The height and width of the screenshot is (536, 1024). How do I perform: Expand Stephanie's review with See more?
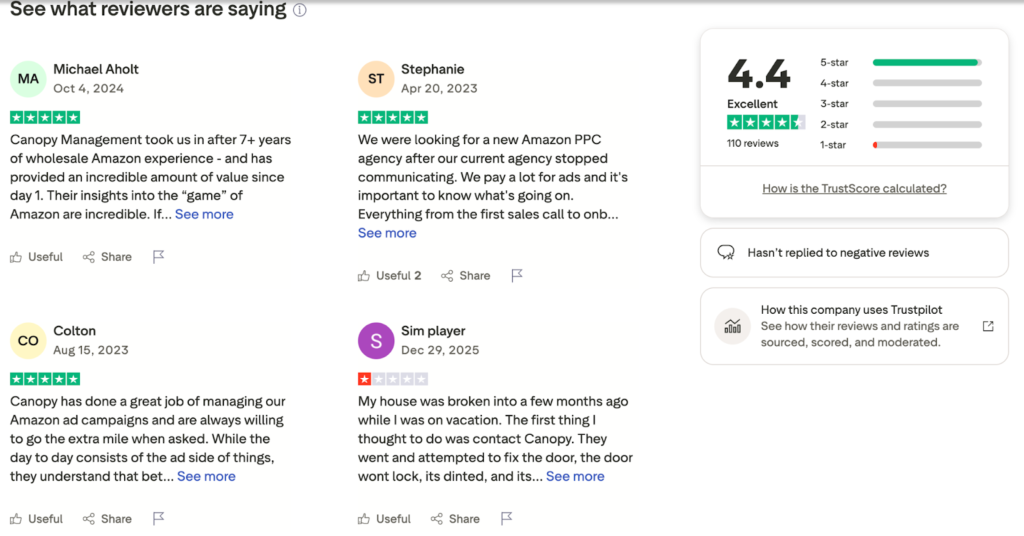tap(387, 233)
